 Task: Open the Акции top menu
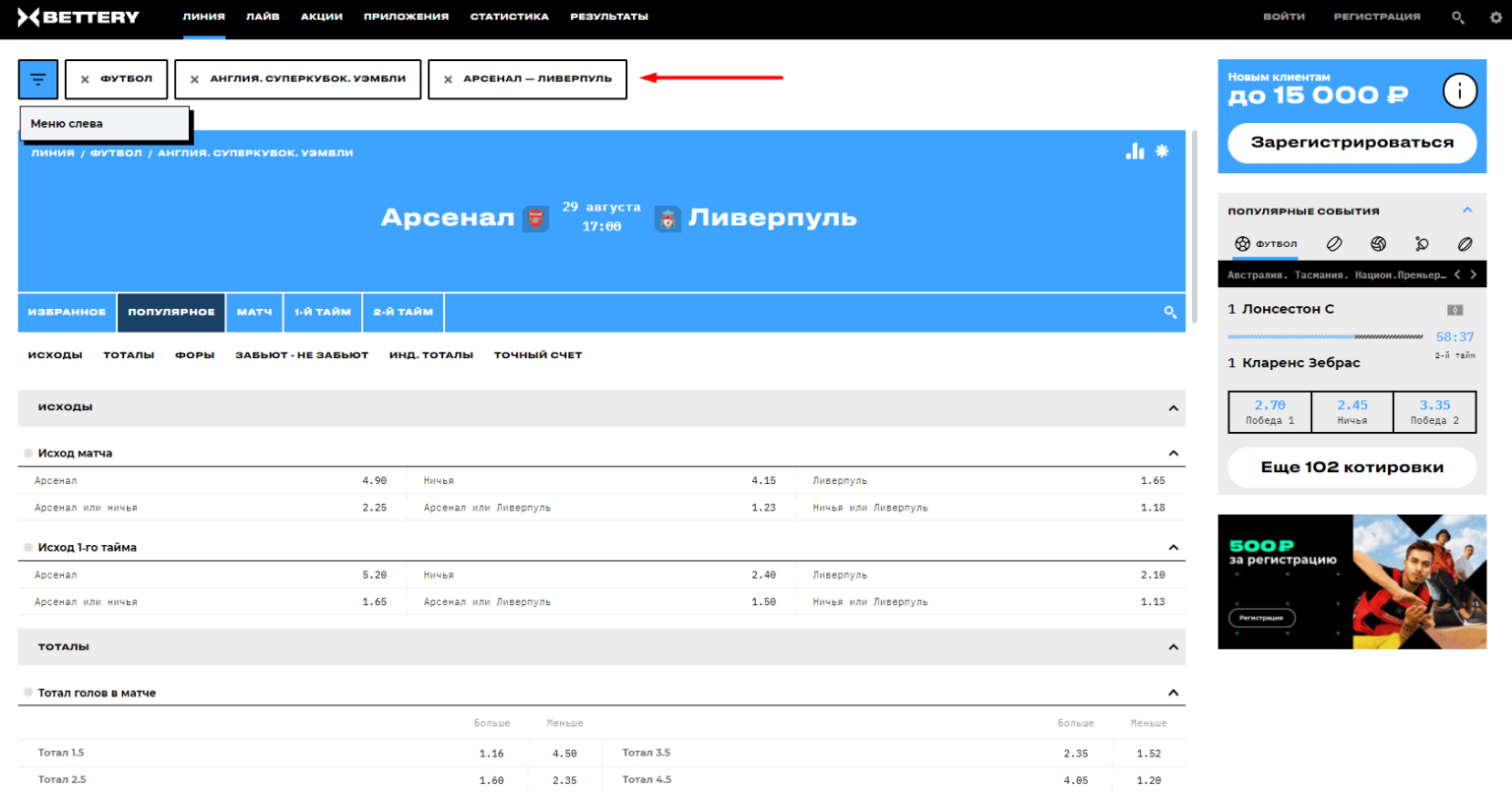[322, 17]
